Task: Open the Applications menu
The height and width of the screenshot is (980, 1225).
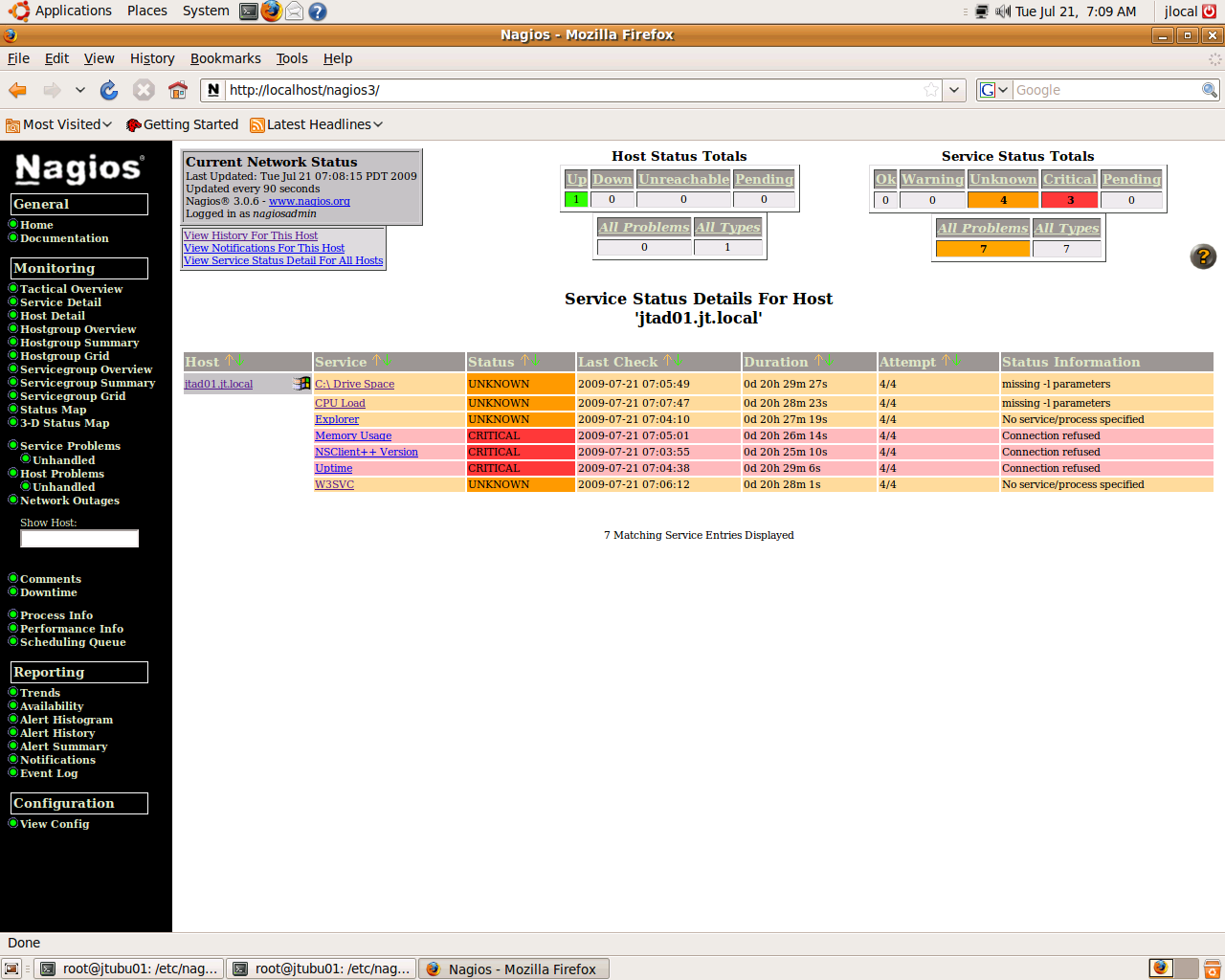Action: (74, 11)
